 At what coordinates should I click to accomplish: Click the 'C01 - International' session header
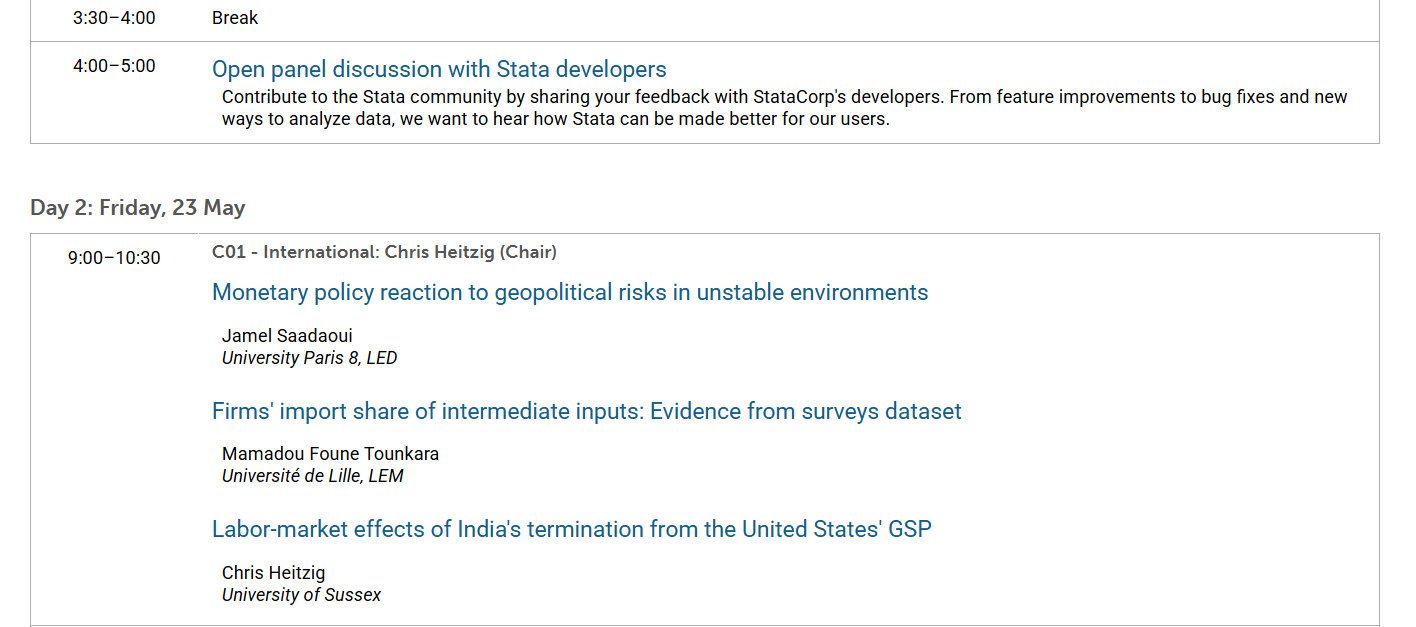click(x=384, y=252)
